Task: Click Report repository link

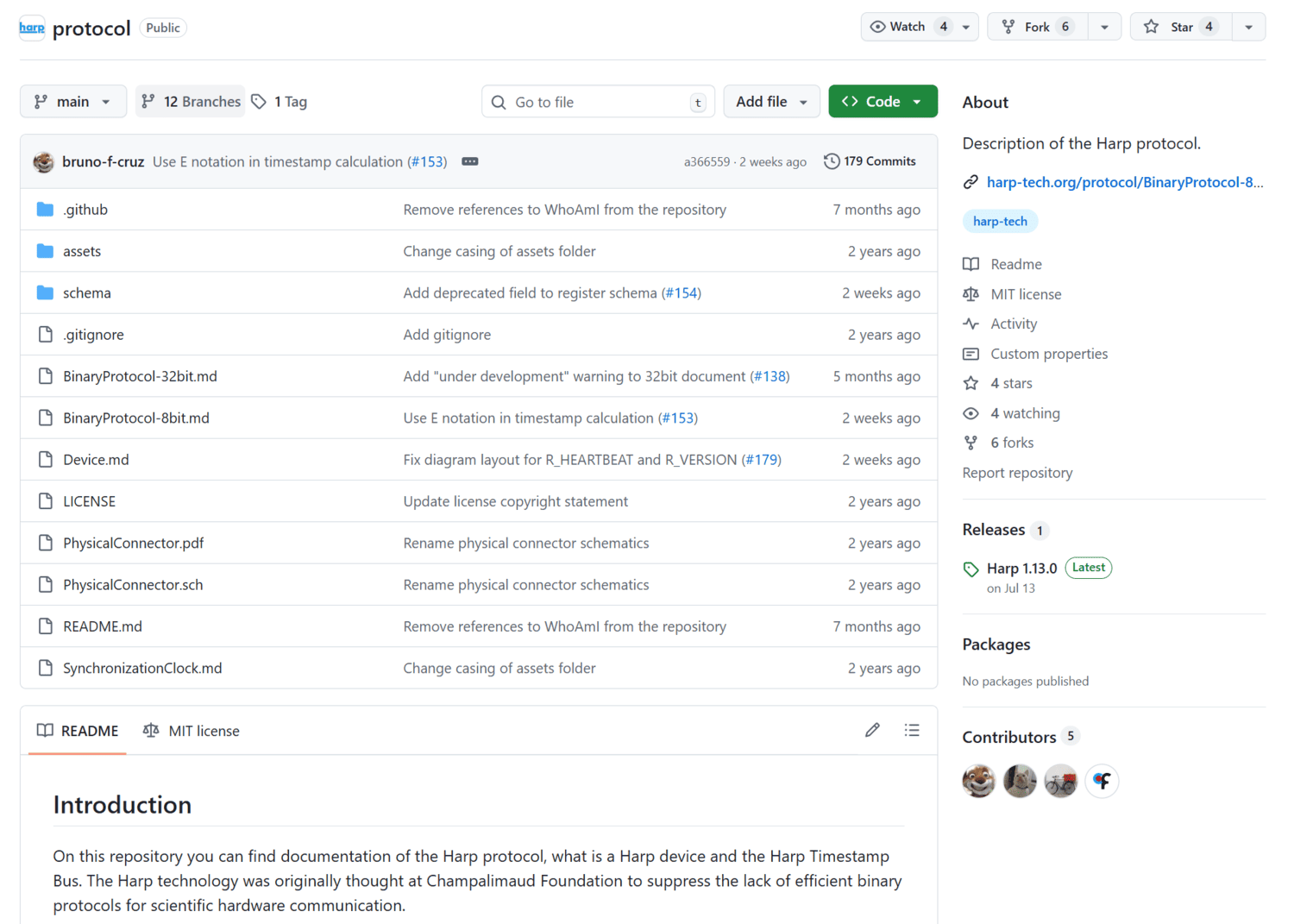Action: click(x=1017, y=473)
